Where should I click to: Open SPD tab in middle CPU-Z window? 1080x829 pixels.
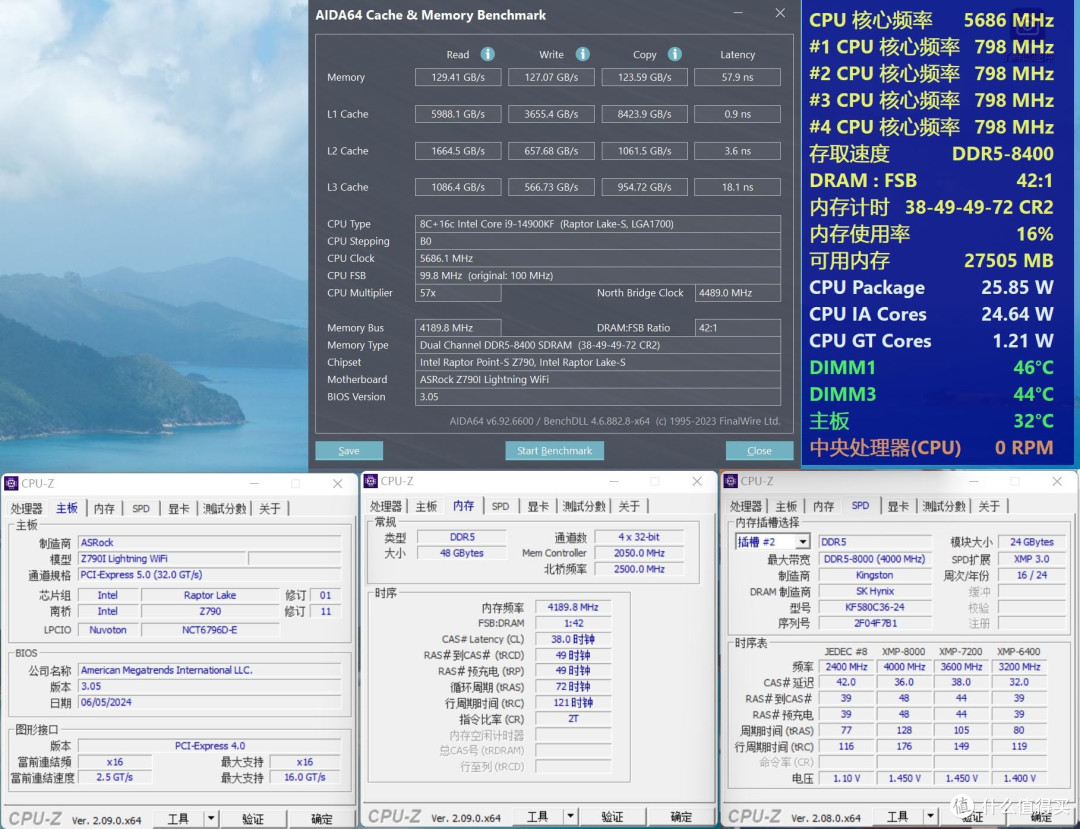[501, 507]
